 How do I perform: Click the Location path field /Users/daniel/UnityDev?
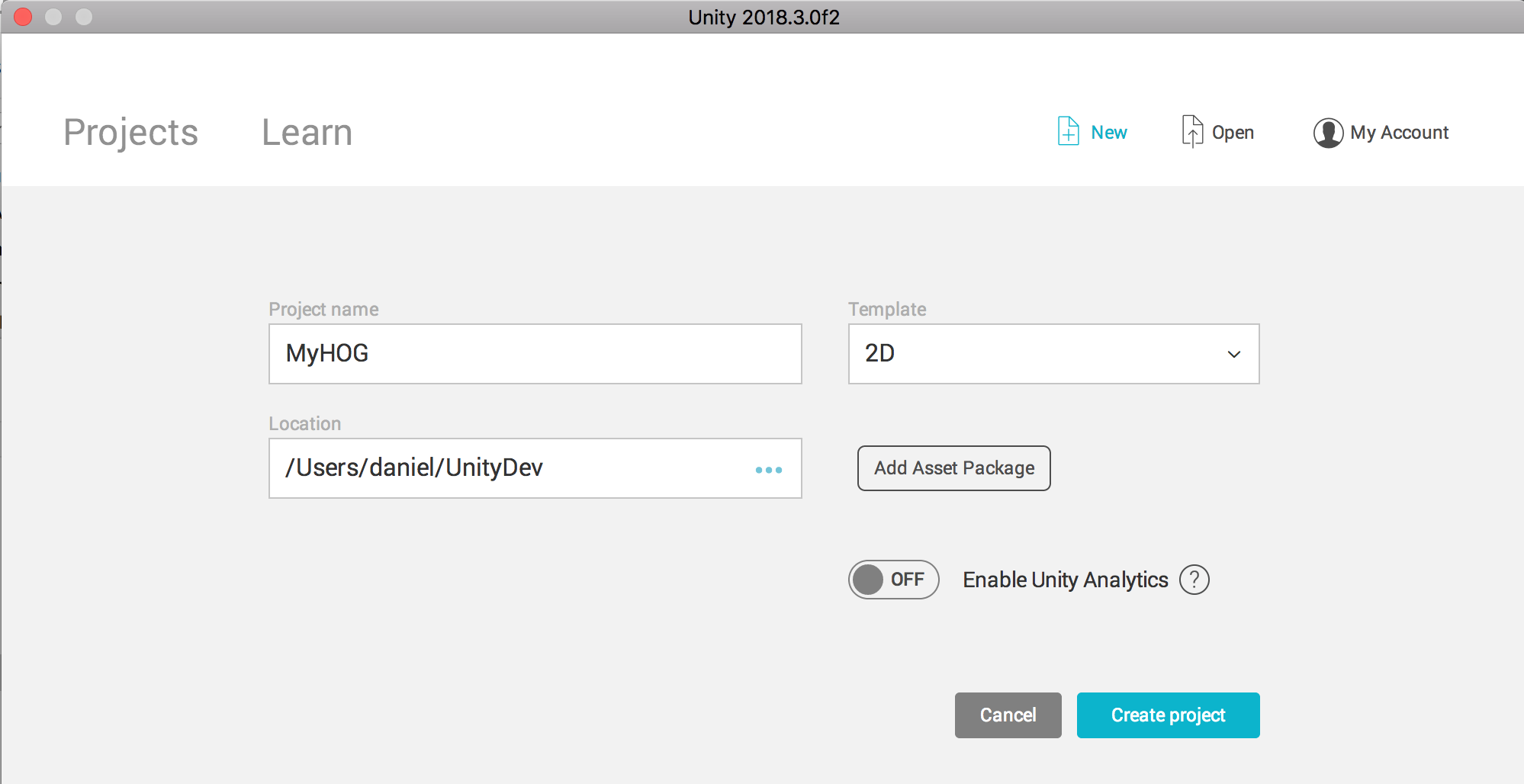[x=535, y=468]
